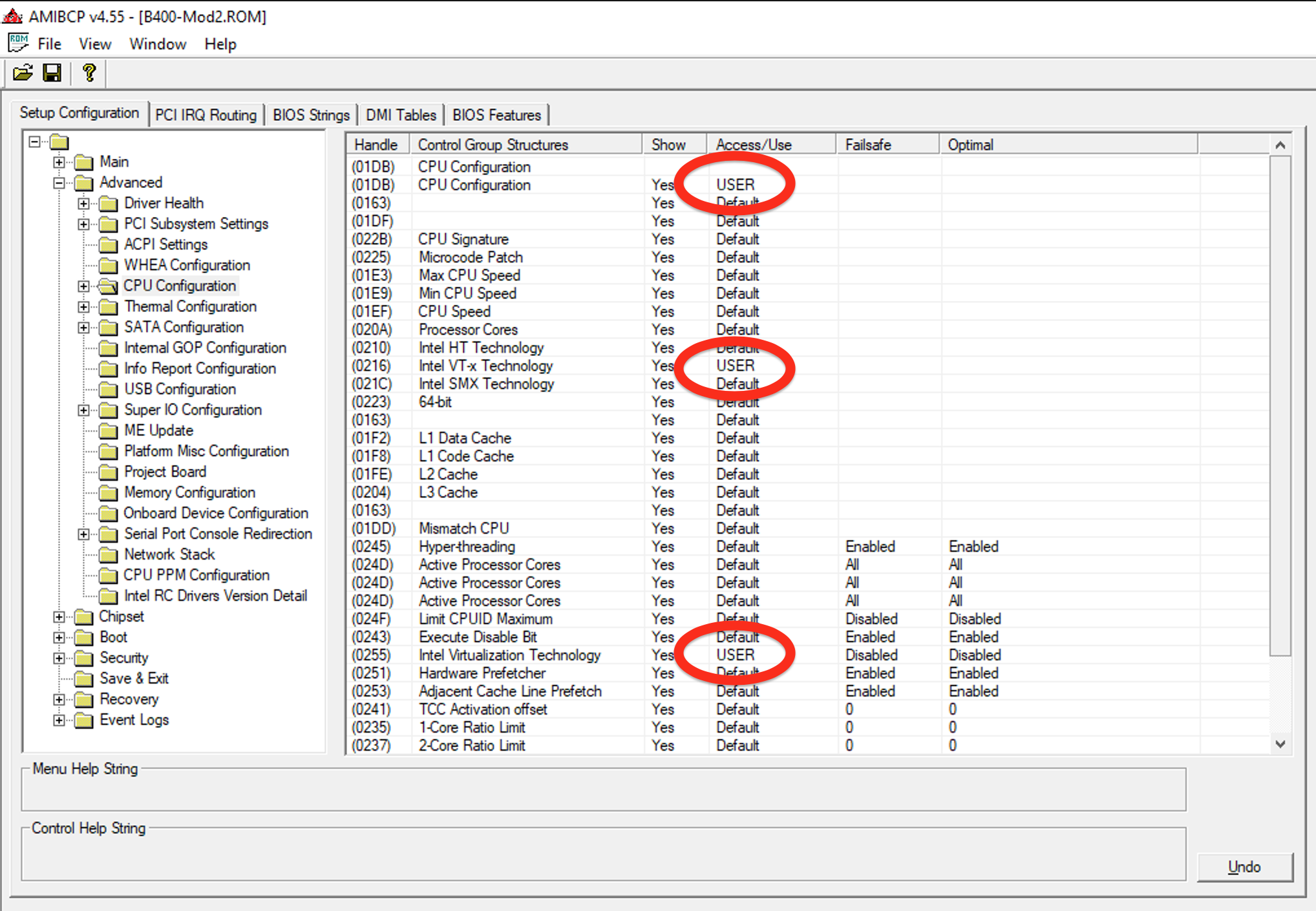This screenshot has width=1316, height=911.
Task: Expand the Serial Port Console Redirection node
Action: (84, 534)
